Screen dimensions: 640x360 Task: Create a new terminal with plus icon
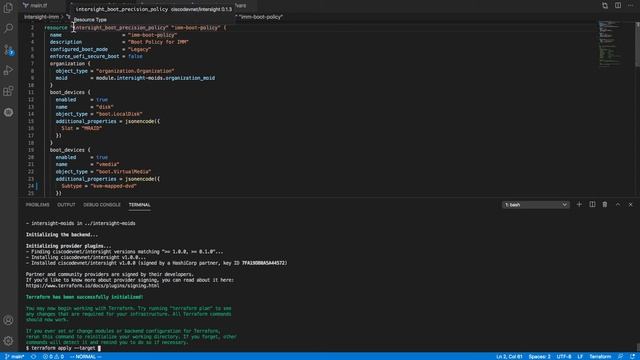pos(579,204)
